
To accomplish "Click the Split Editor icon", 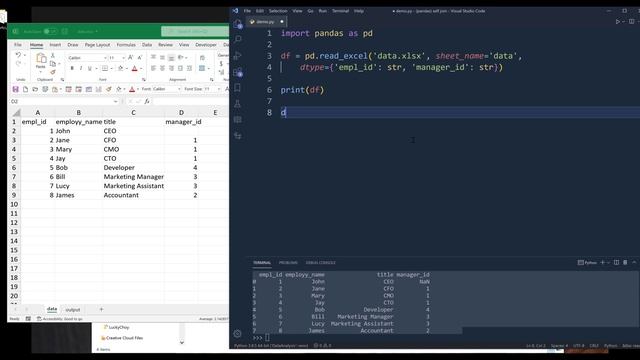I will pos(632,21).
